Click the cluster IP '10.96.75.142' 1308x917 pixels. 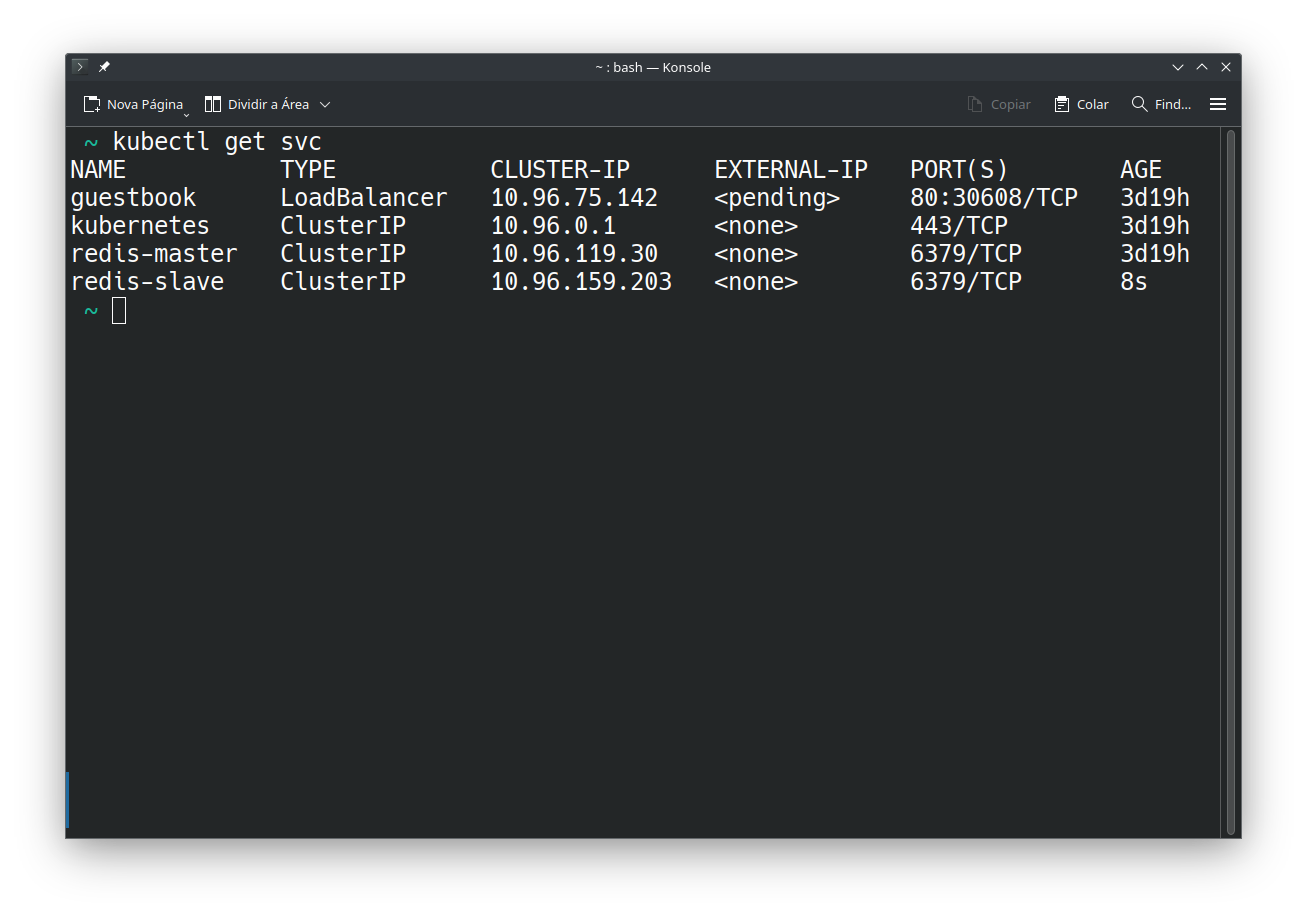(x=574, y=198)
